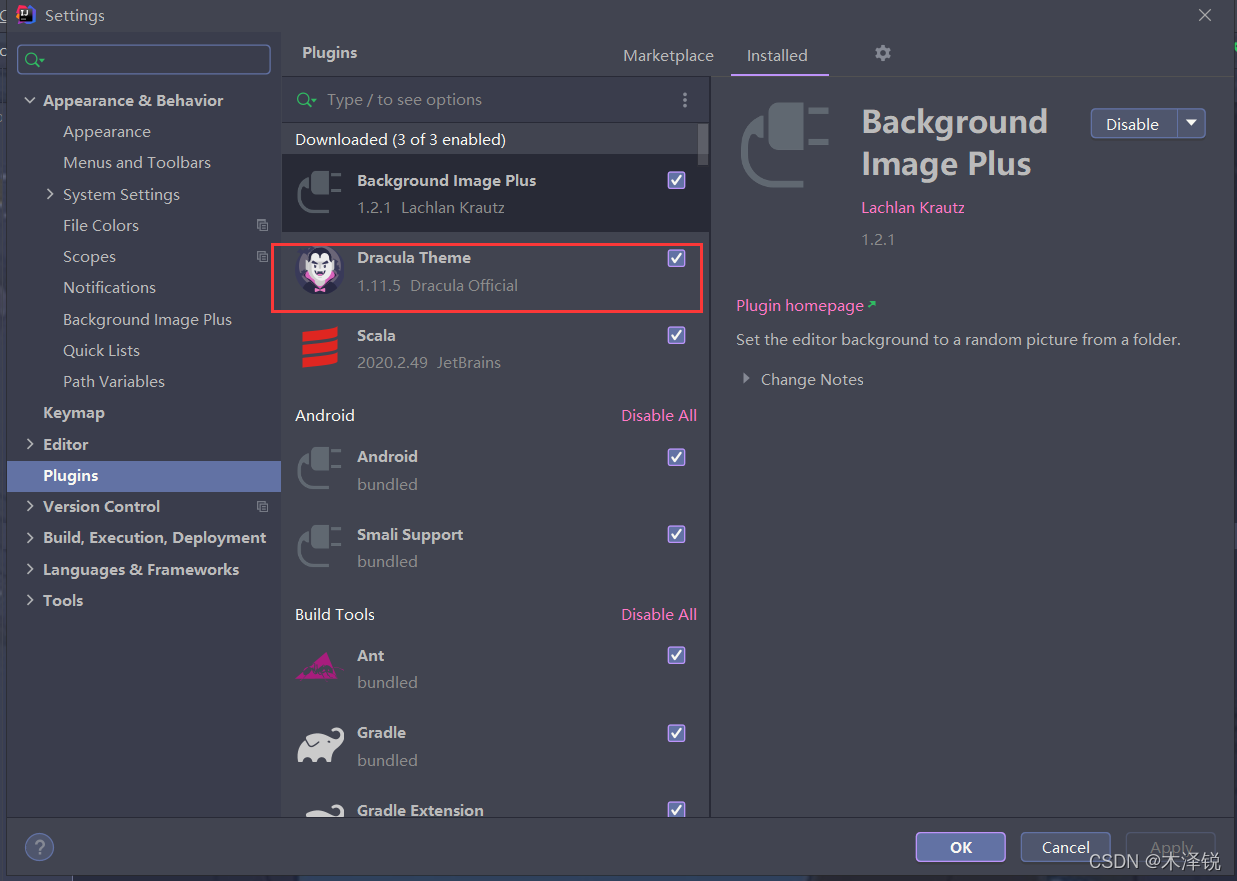The image size is (1237, 881).
Task: Open the Disable button dropdown arrow
Action: point(1191,123)
